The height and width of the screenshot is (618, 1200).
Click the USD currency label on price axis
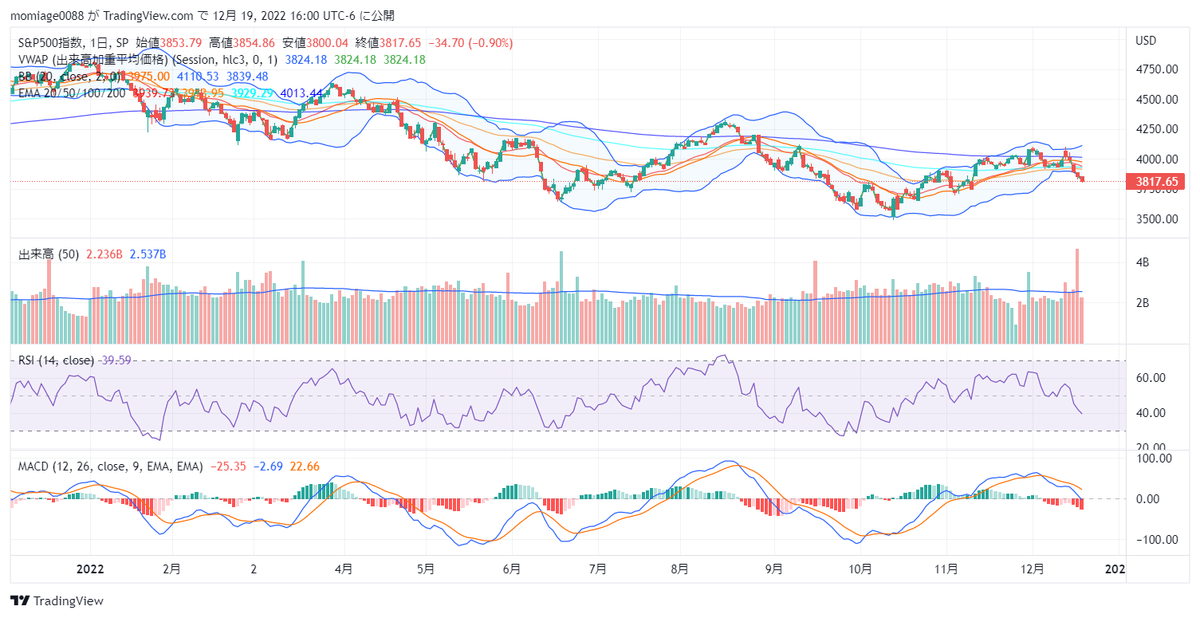click(x=1146, y=41)
